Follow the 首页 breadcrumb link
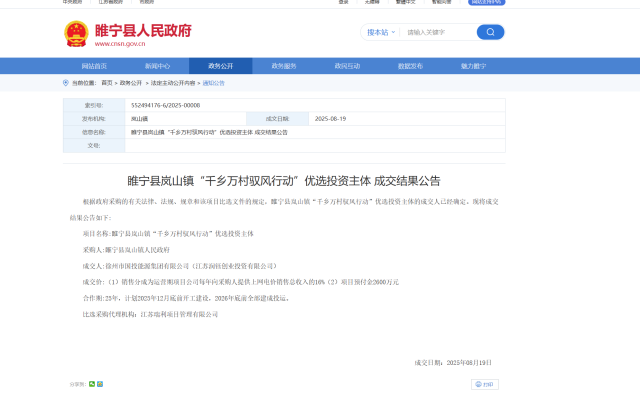This screenshot has width=640, height=395. 107,83
